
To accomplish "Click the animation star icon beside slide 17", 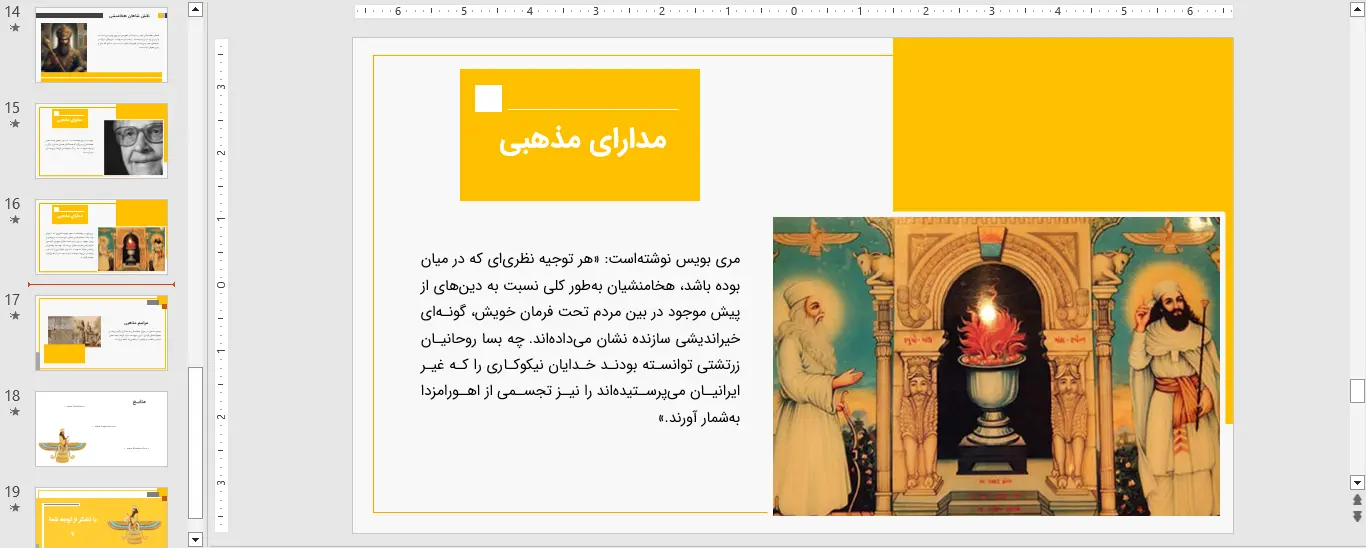I will (14, 316).
